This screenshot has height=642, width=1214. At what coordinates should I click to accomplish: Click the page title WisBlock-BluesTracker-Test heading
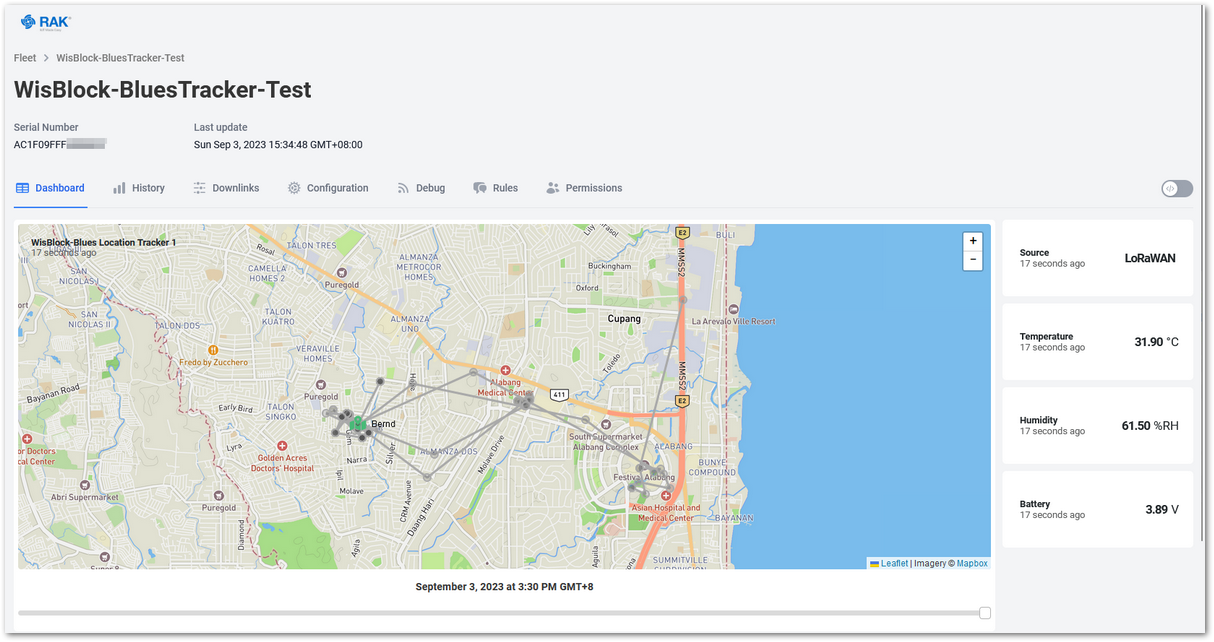click(x=163, y=90)
